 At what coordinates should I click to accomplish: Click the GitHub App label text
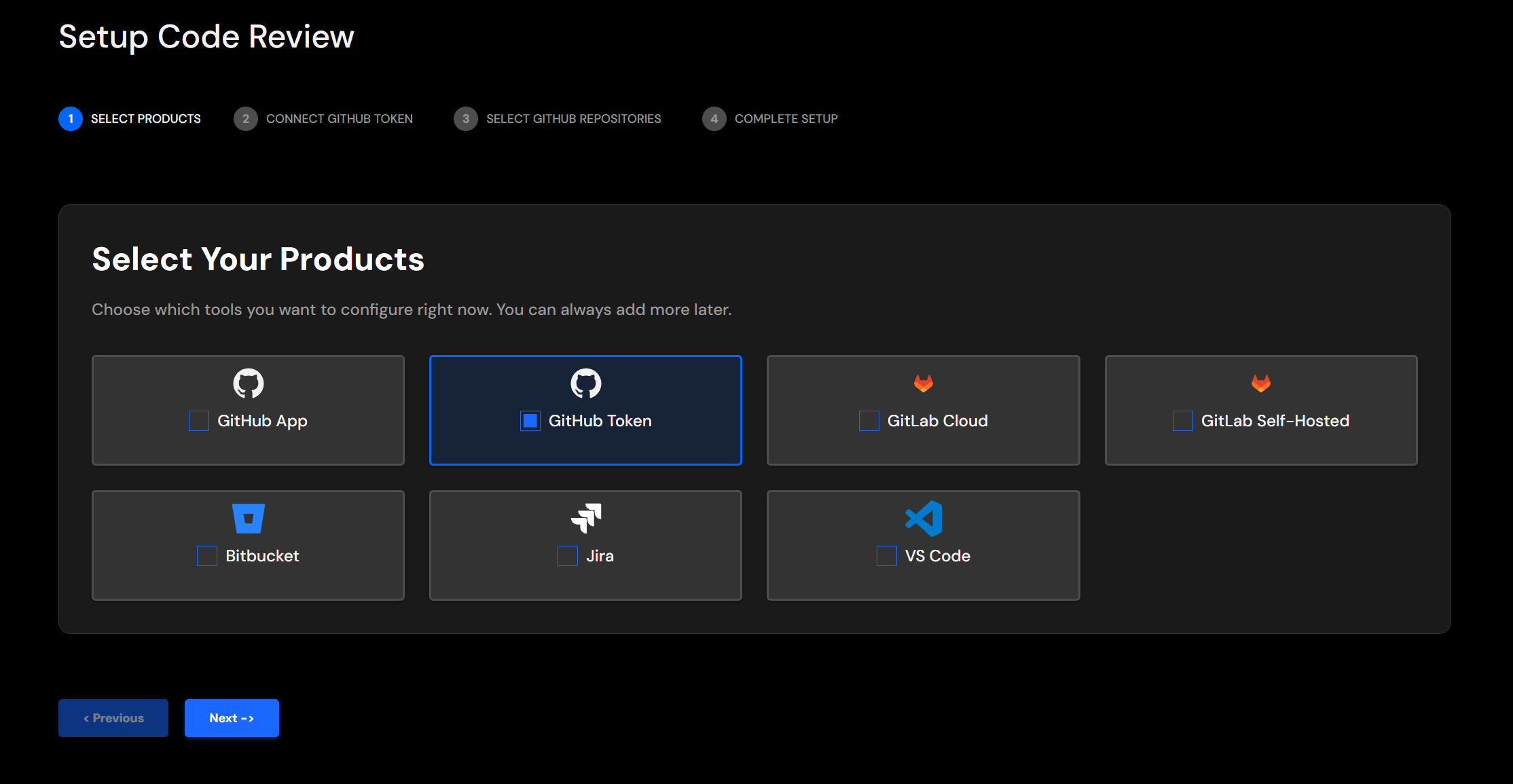[x=262, y=421]
